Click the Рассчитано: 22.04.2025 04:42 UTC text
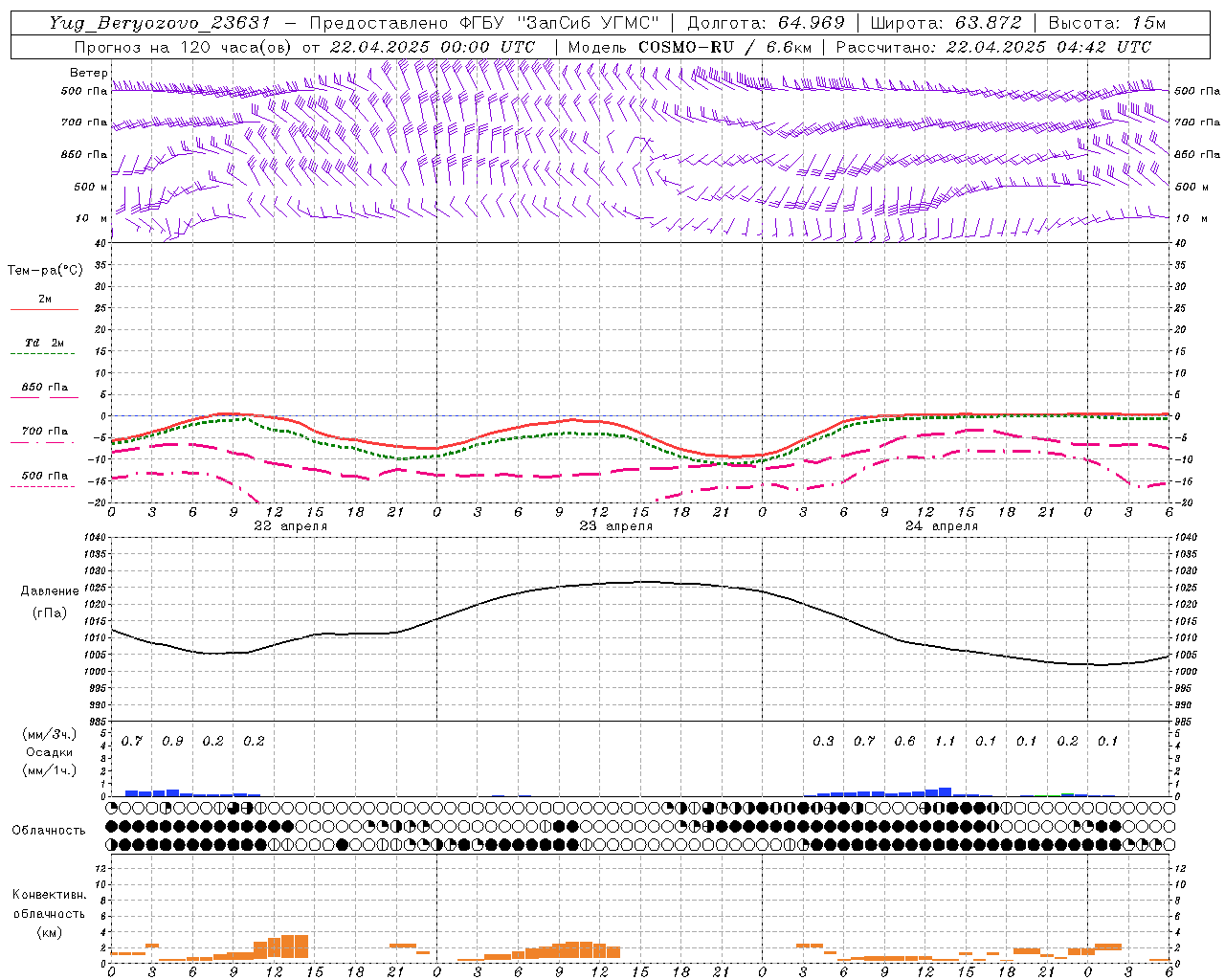 993,47
